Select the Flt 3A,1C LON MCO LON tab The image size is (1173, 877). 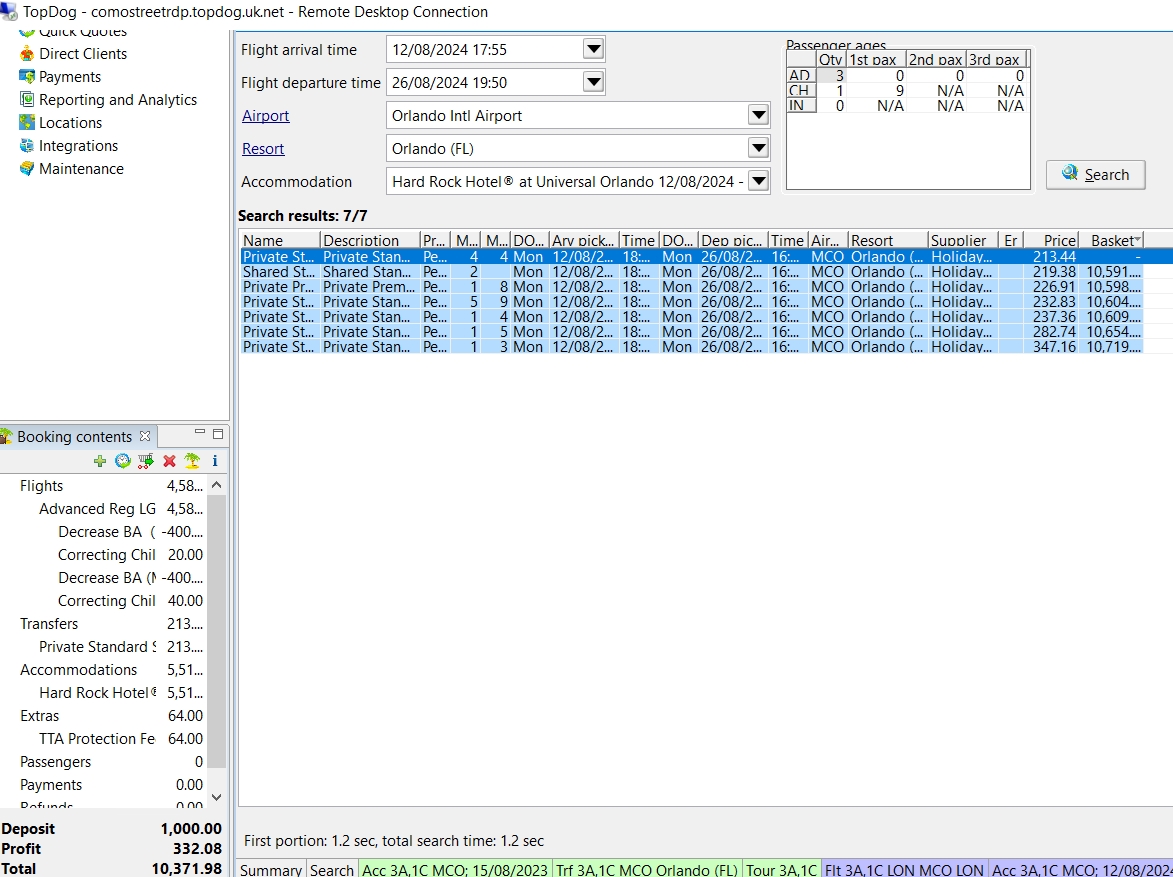904,869
